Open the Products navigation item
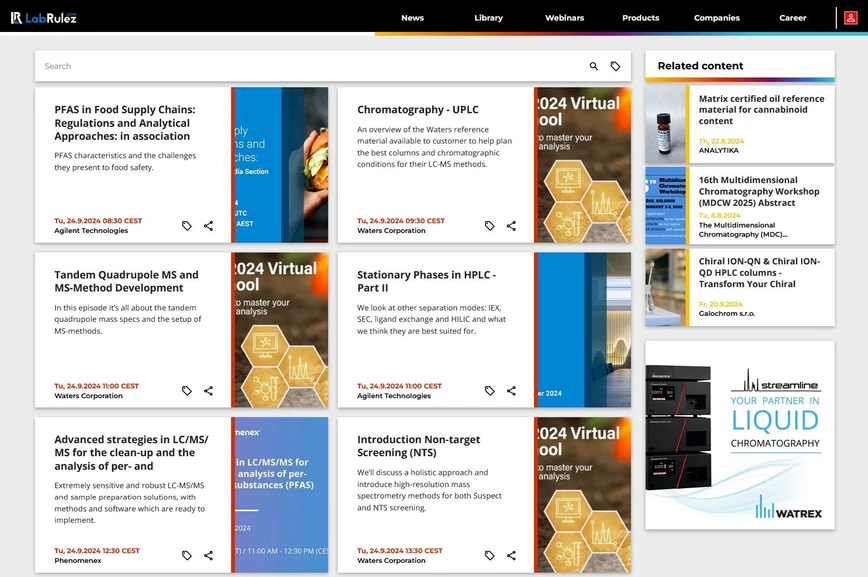This screenshot has width=868, height=577. 640,18
